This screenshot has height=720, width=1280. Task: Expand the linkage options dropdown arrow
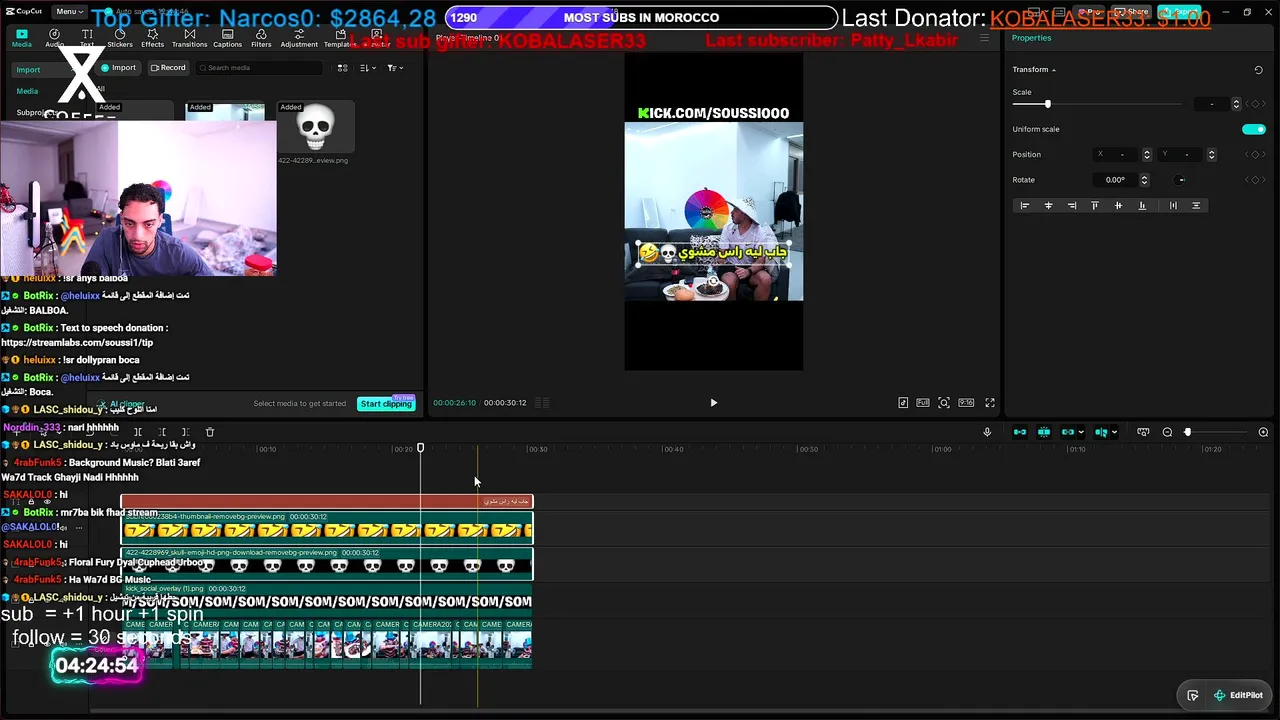coord(1081,432)
